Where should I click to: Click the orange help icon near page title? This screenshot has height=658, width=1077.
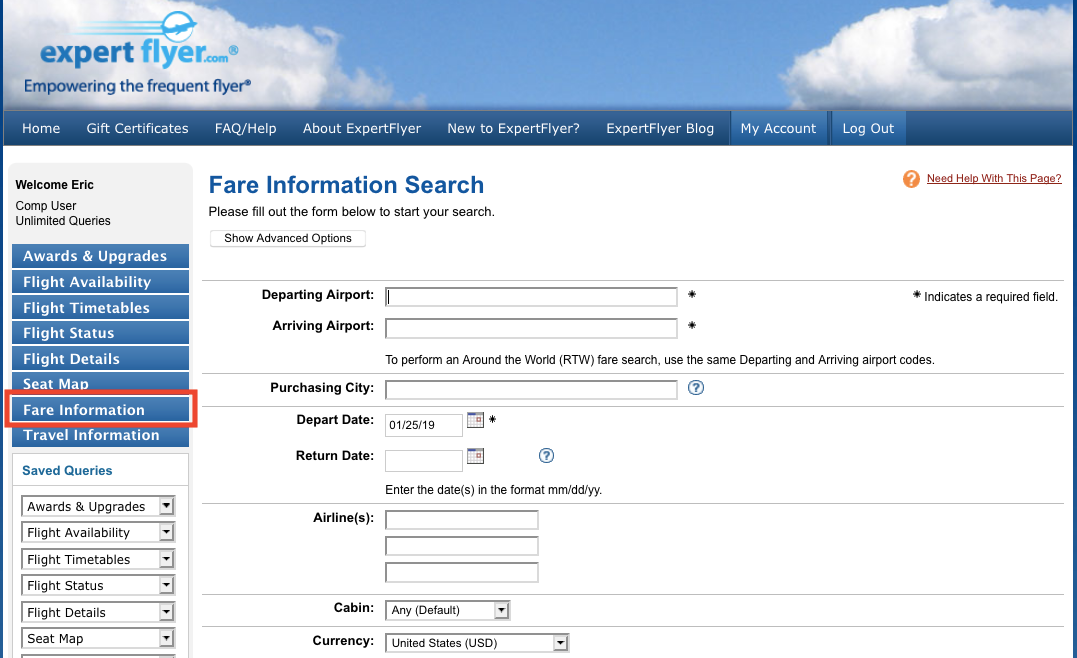click(911, 179)
